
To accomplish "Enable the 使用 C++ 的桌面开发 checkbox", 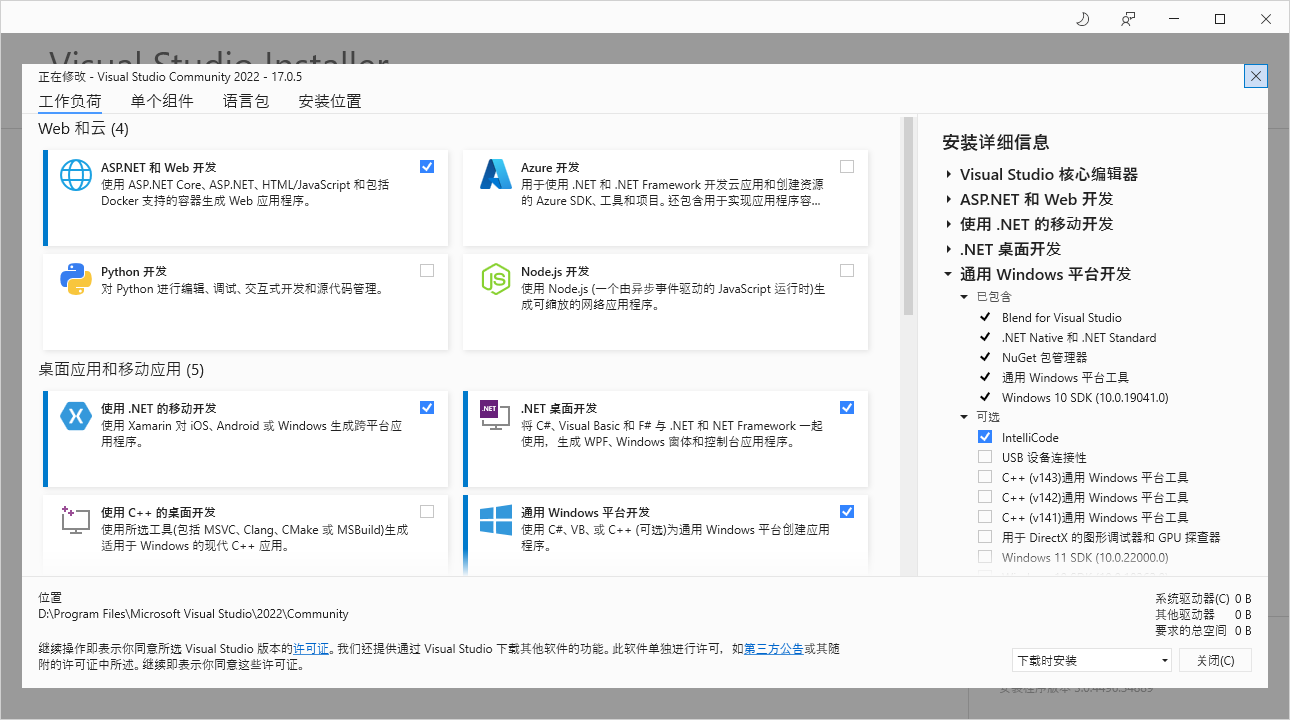I will click(427, 512).
